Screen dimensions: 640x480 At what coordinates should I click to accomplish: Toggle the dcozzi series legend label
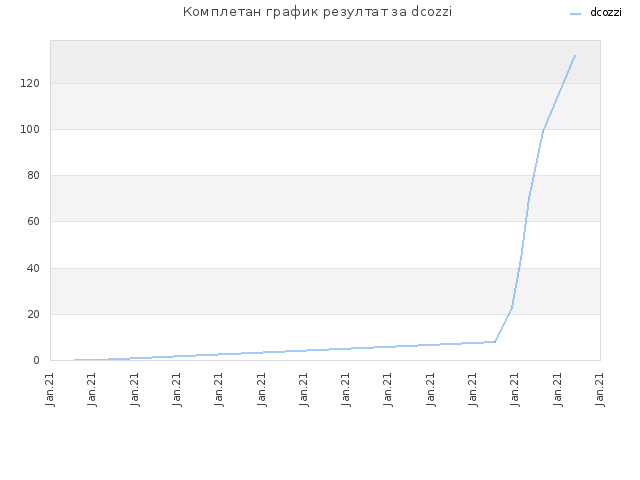pyautogui.click(x=606, y=12)
